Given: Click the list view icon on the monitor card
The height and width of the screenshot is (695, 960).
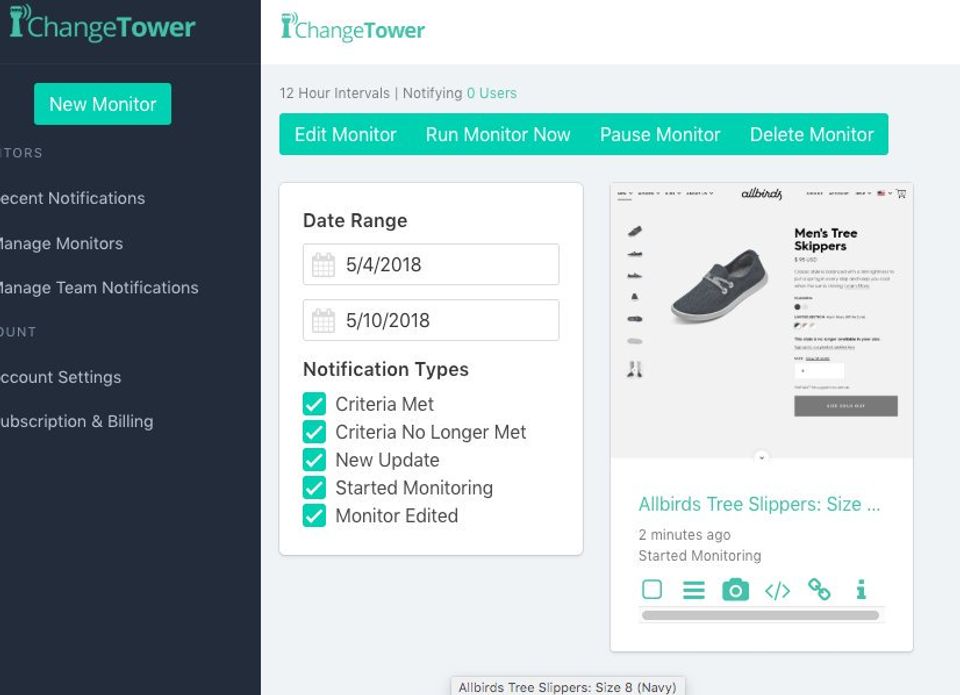Looking at the screenshot, I should click(694, 590).
